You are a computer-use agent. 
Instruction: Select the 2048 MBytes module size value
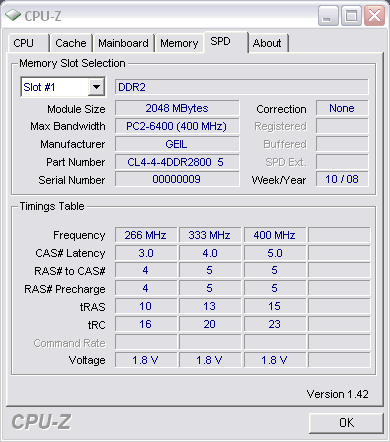coord(177,108)
